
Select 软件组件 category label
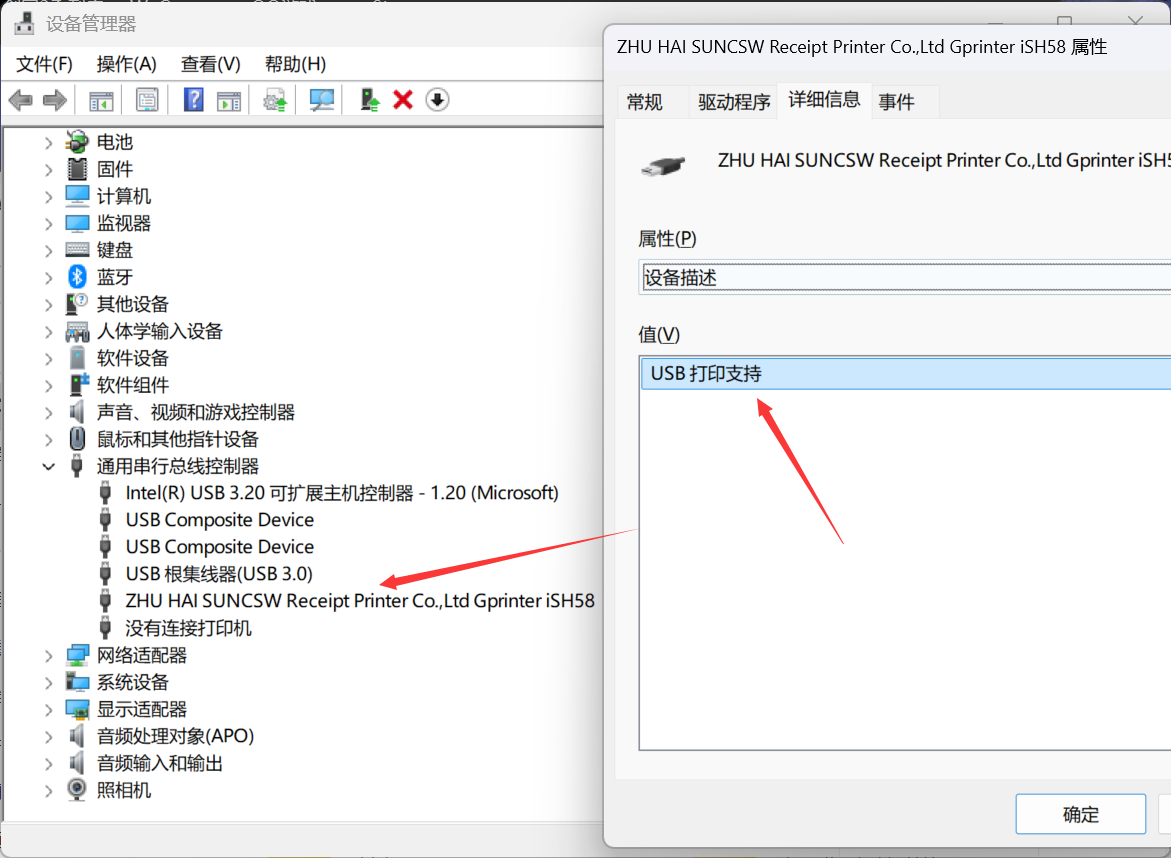132,385
